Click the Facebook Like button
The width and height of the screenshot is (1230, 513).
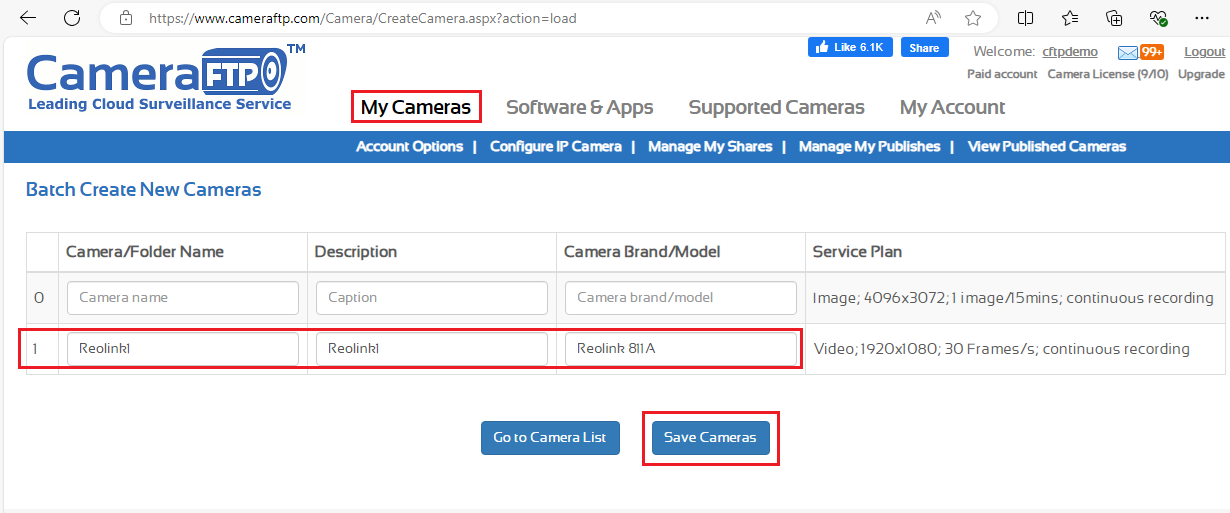pyautogui.click(x=850, y=47)
